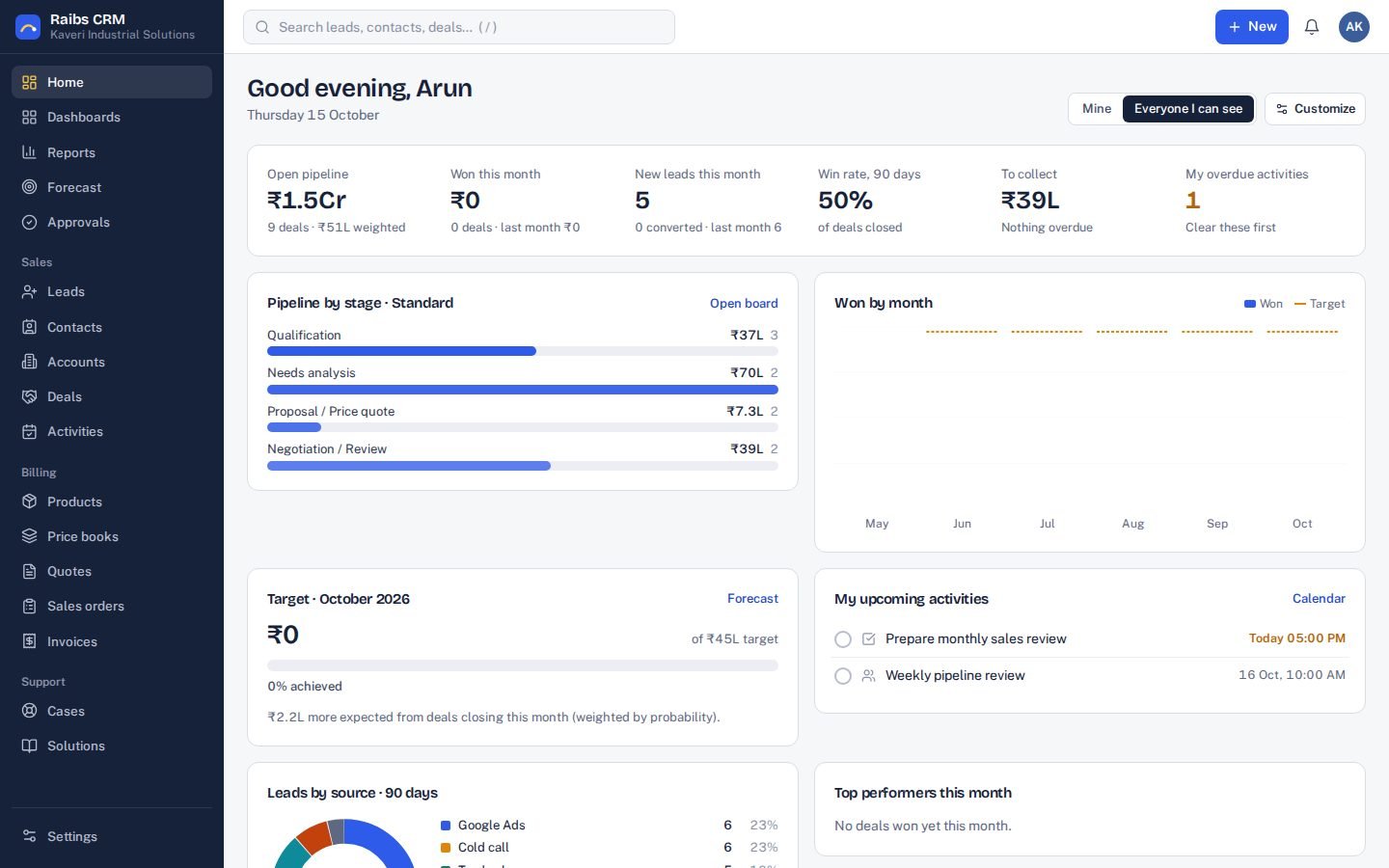Click the Needs analysis stage bar
The height and width of the screenshot is (868, 1389).
[x=523, y=390]
